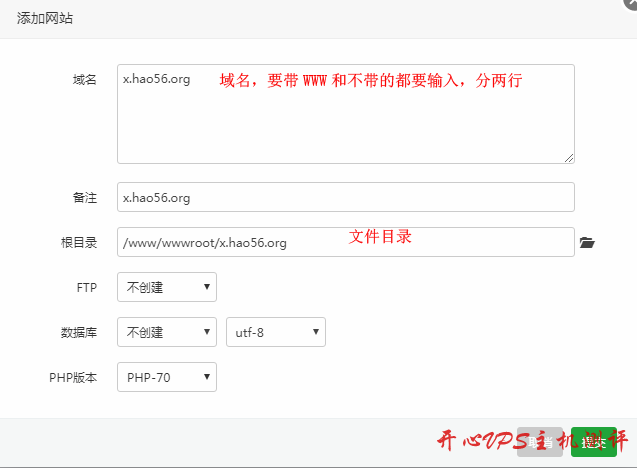
Task: Click the 备注 remark input field
Action: point(345,197)
